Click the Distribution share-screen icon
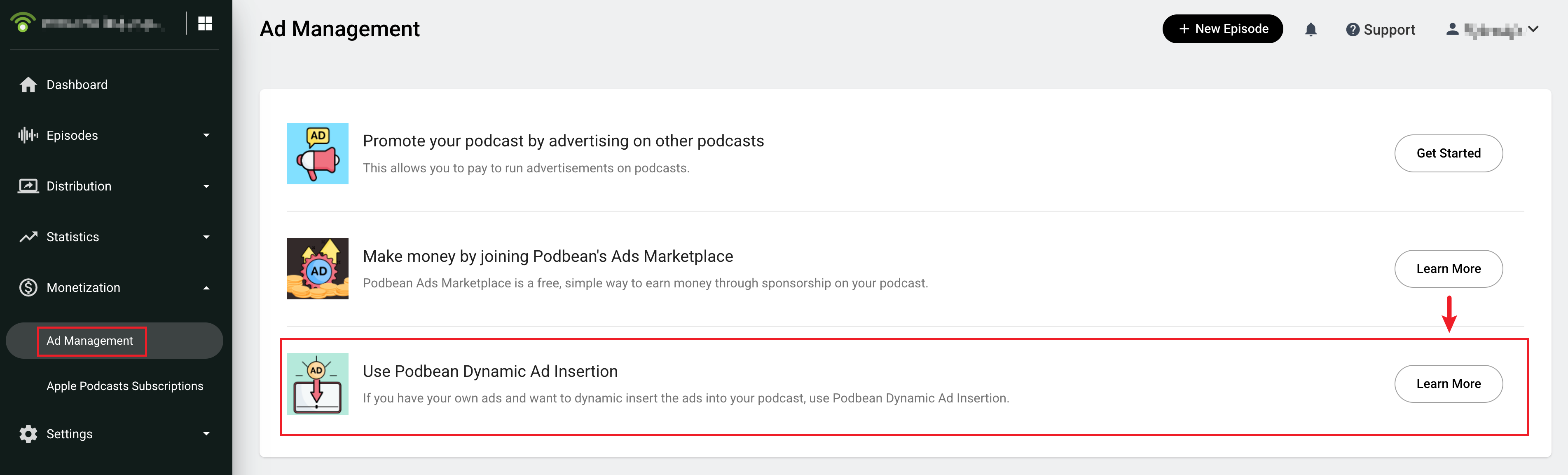Viewport: 1568px width, 475px height. 28,186
